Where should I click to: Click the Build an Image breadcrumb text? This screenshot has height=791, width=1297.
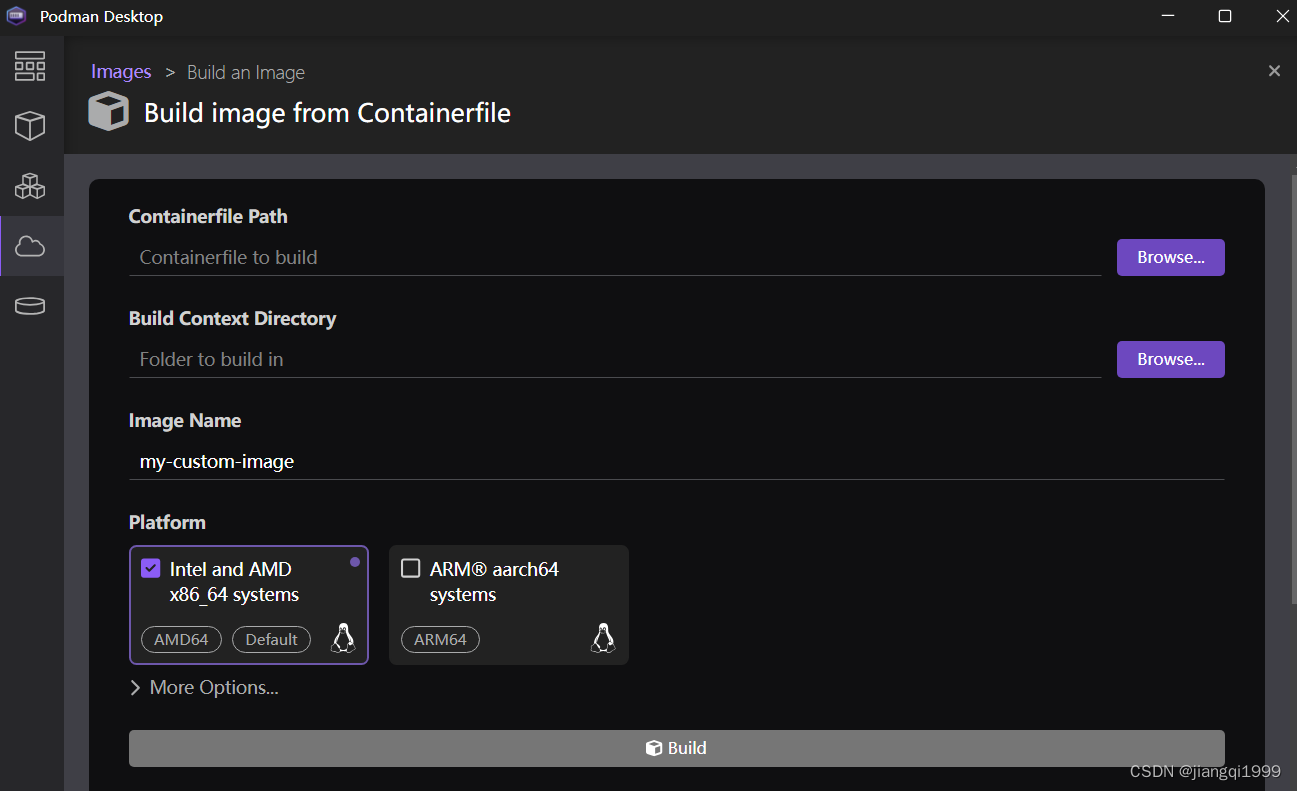246,72
